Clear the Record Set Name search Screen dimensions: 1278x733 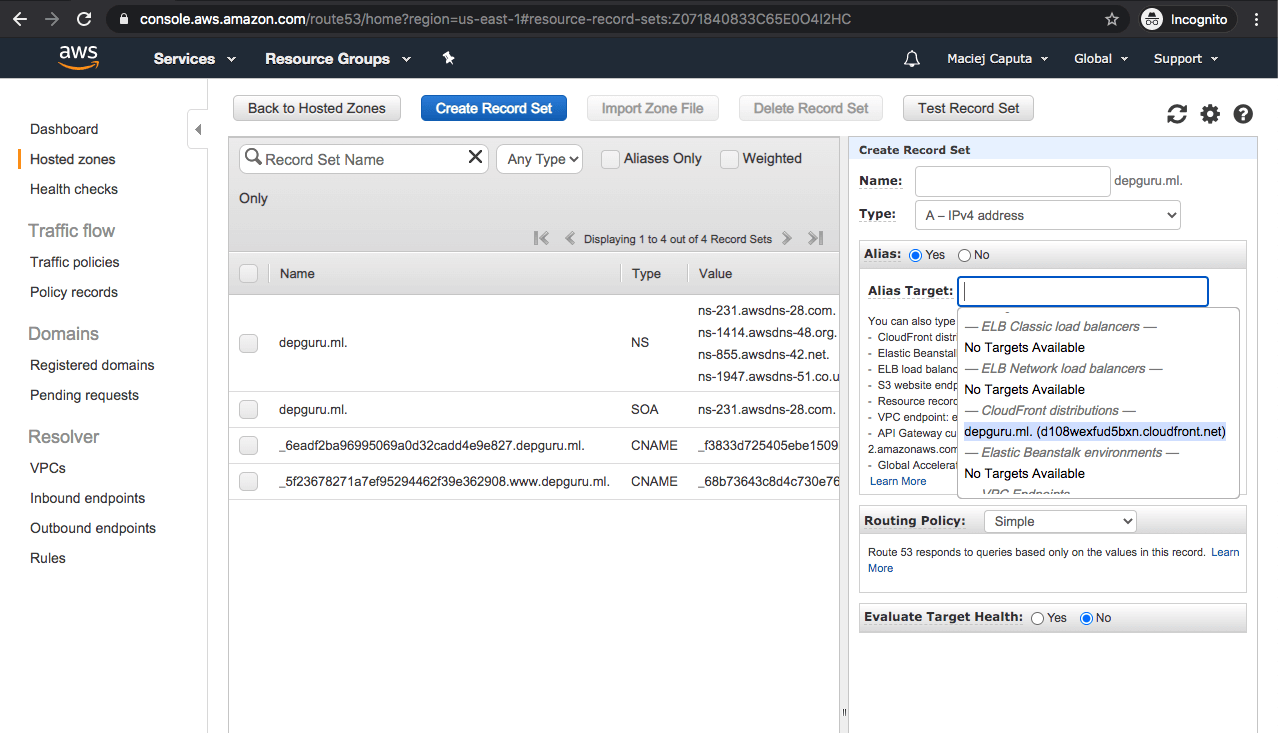[475, 157]
